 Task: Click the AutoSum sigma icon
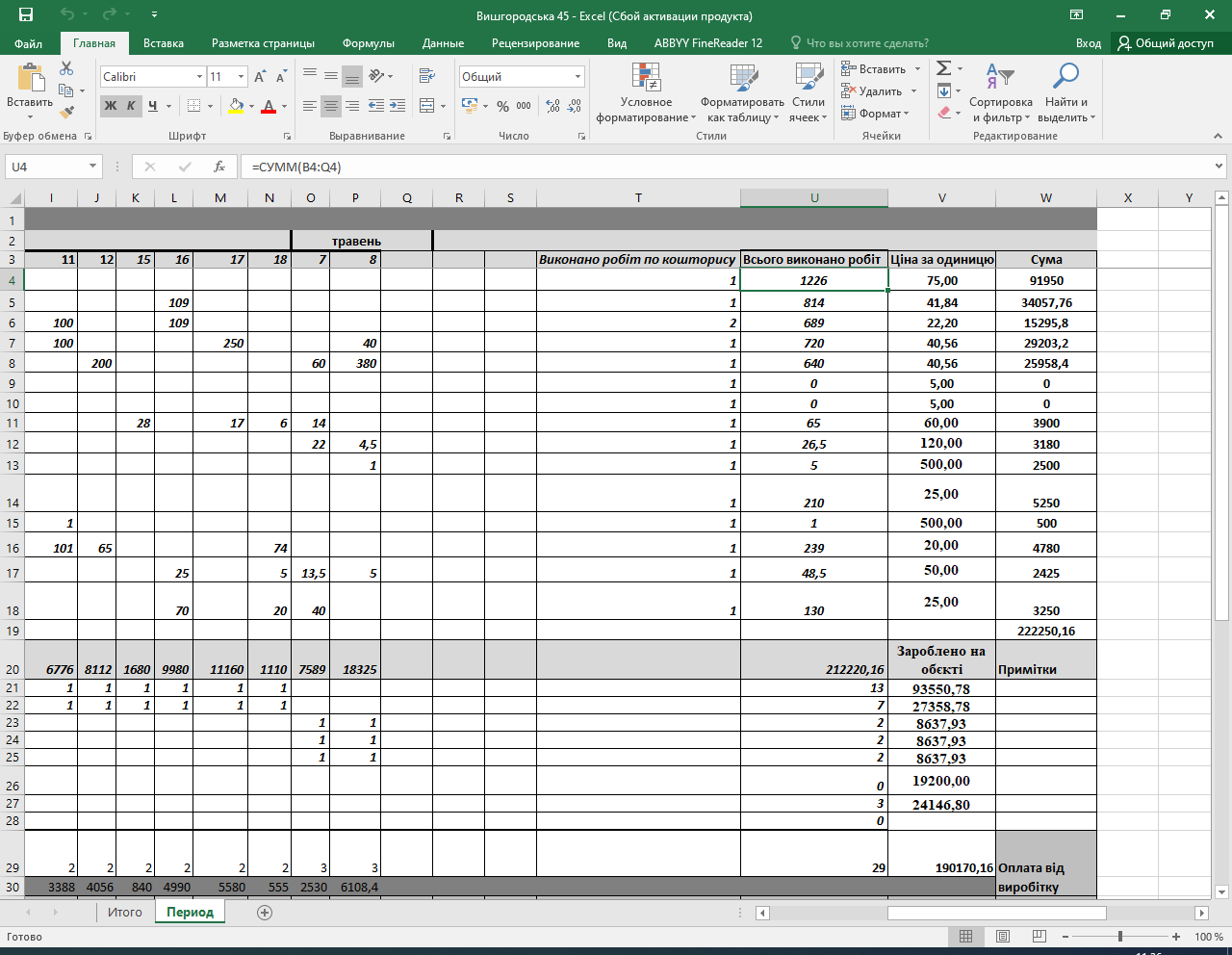click(x=944, y=68)
